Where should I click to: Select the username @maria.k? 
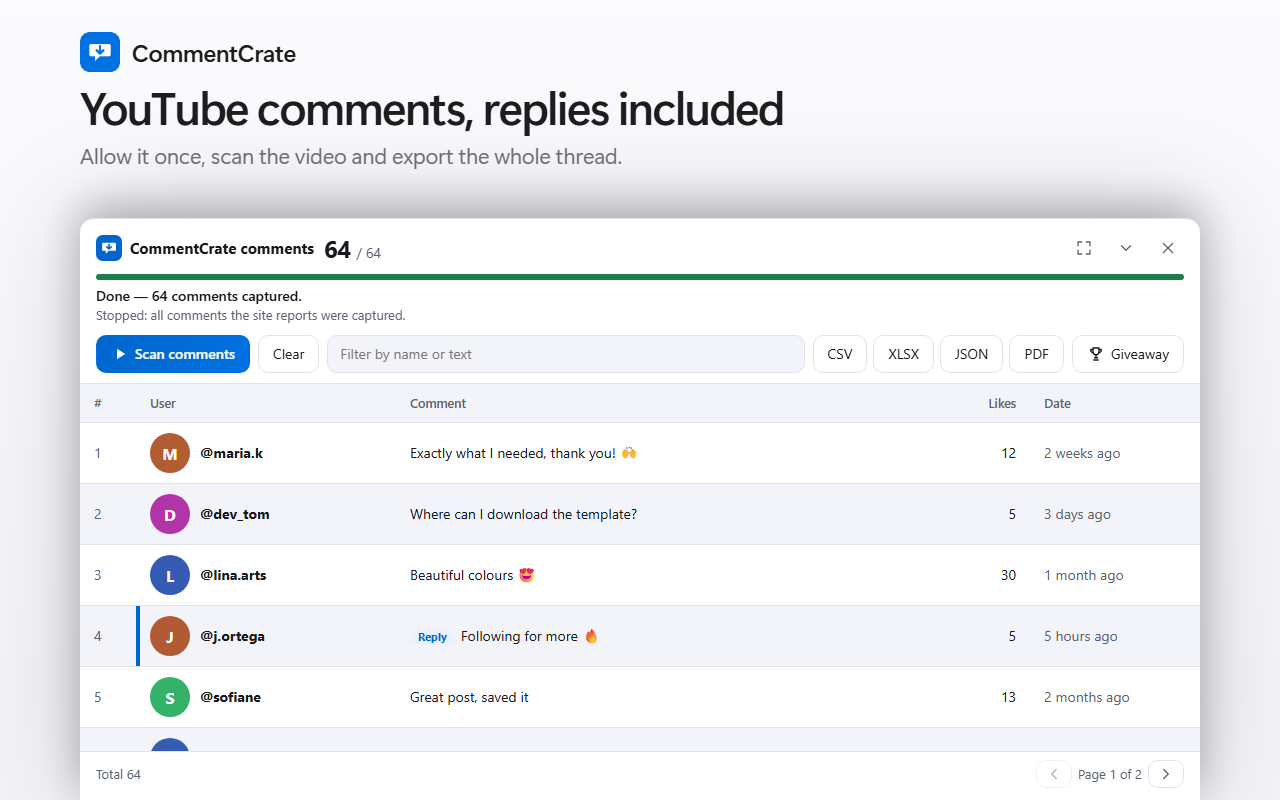click(x=232, y=453)
